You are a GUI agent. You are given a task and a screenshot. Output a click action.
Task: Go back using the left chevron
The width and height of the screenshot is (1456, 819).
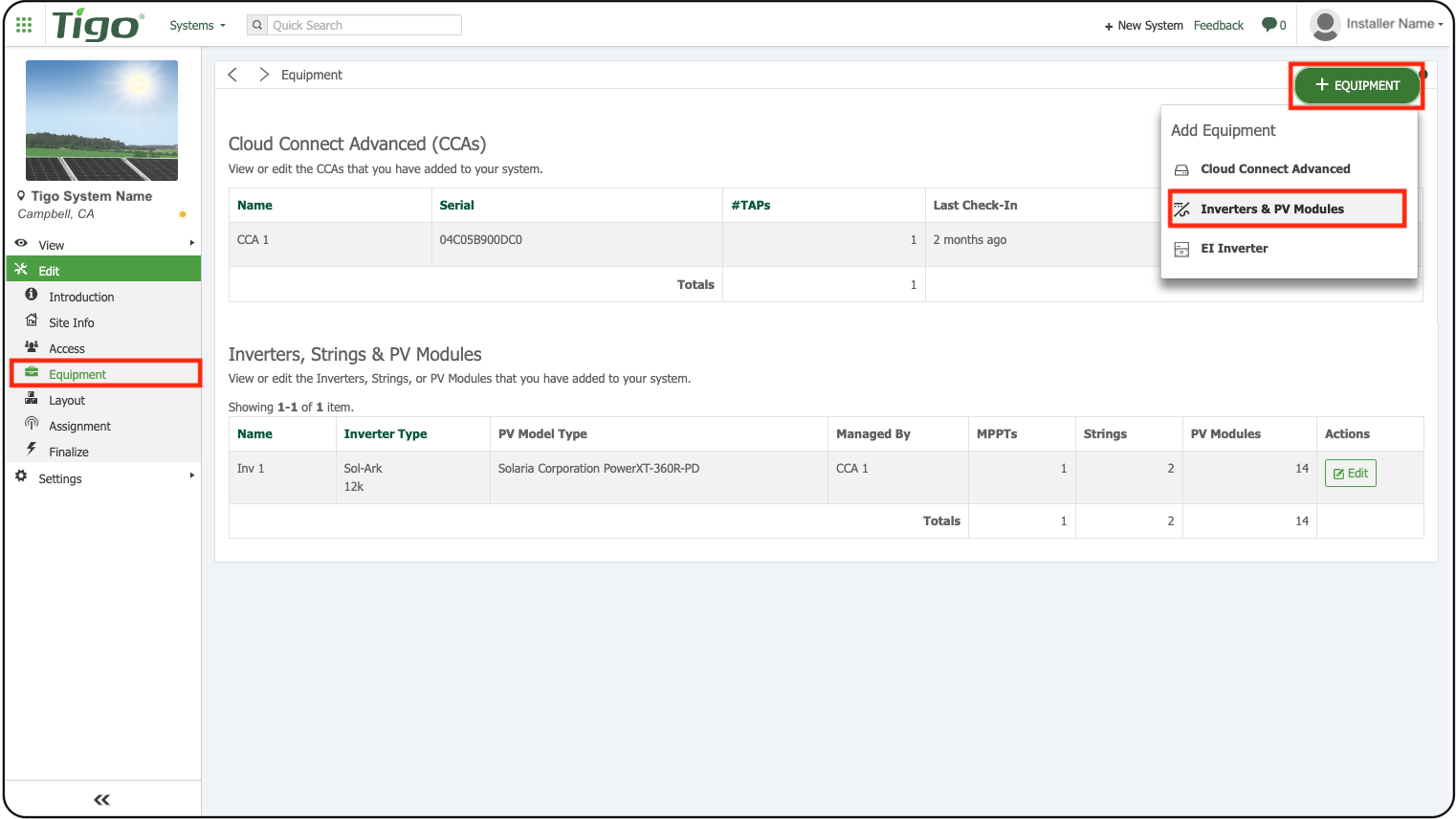[x=232, y=75]
